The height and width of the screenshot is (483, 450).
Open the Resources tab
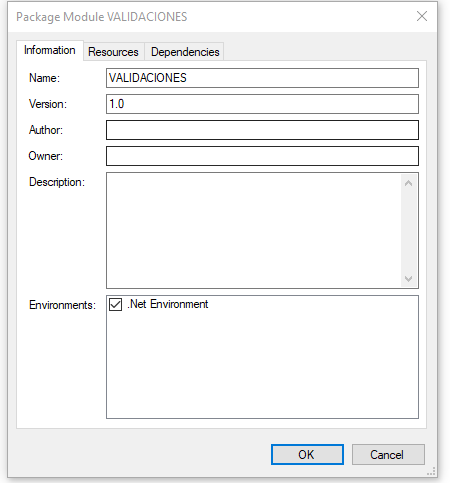(113, 52)
